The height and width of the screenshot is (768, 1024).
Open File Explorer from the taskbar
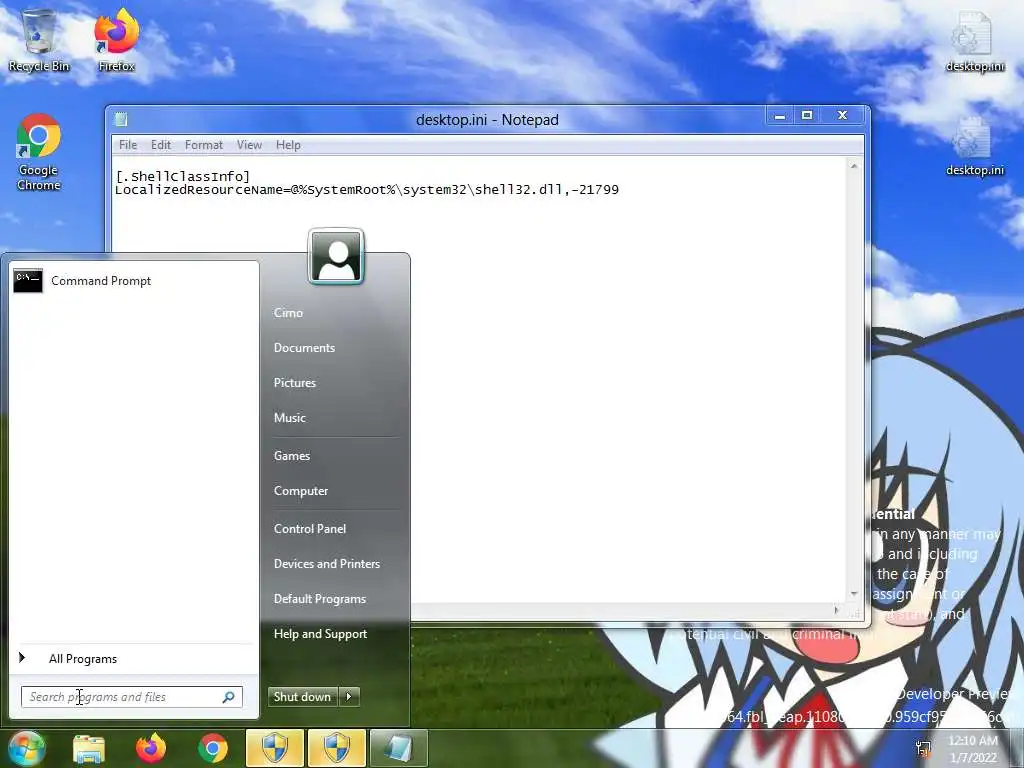click(89, 748)
